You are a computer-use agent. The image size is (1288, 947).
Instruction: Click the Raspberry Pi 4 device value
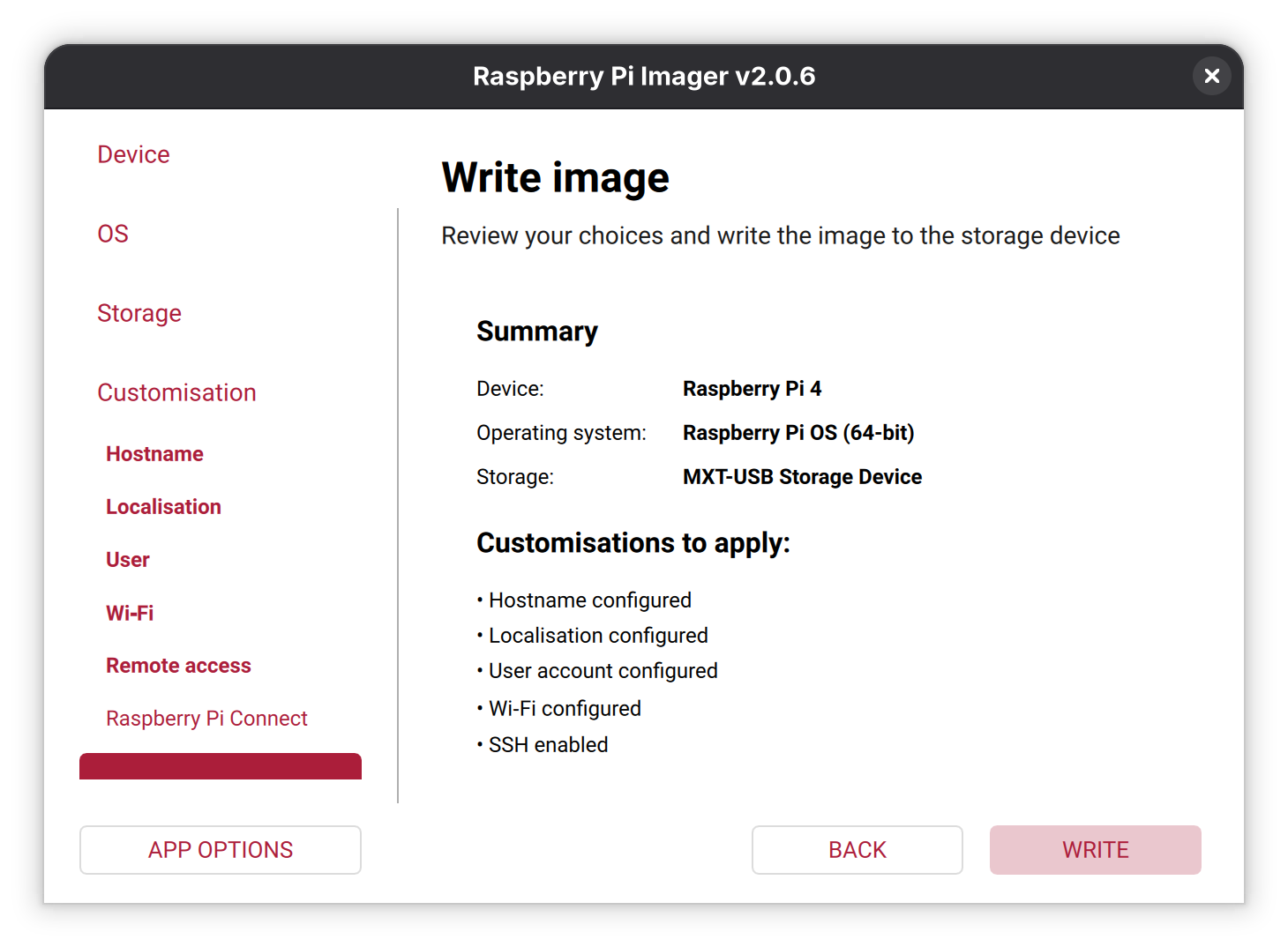[752, 389]
